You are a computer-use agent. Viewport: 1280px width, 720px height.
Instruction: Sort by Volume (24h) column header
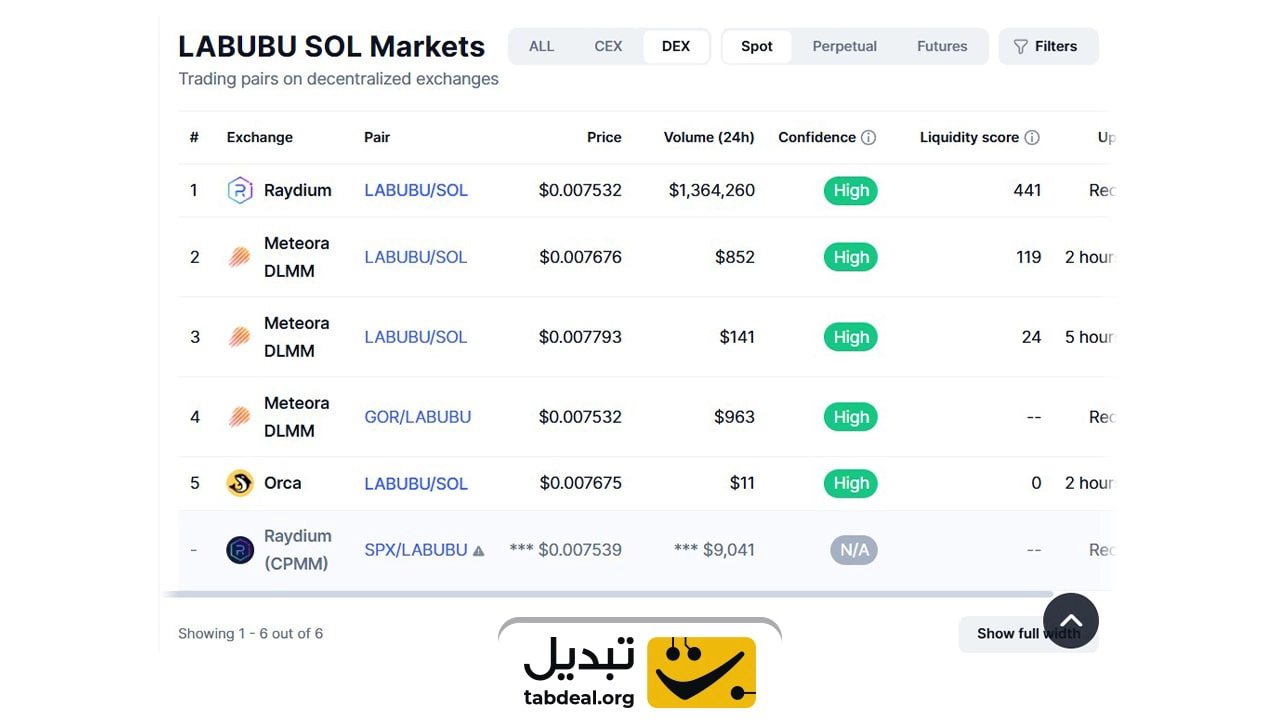coord(709,137)
